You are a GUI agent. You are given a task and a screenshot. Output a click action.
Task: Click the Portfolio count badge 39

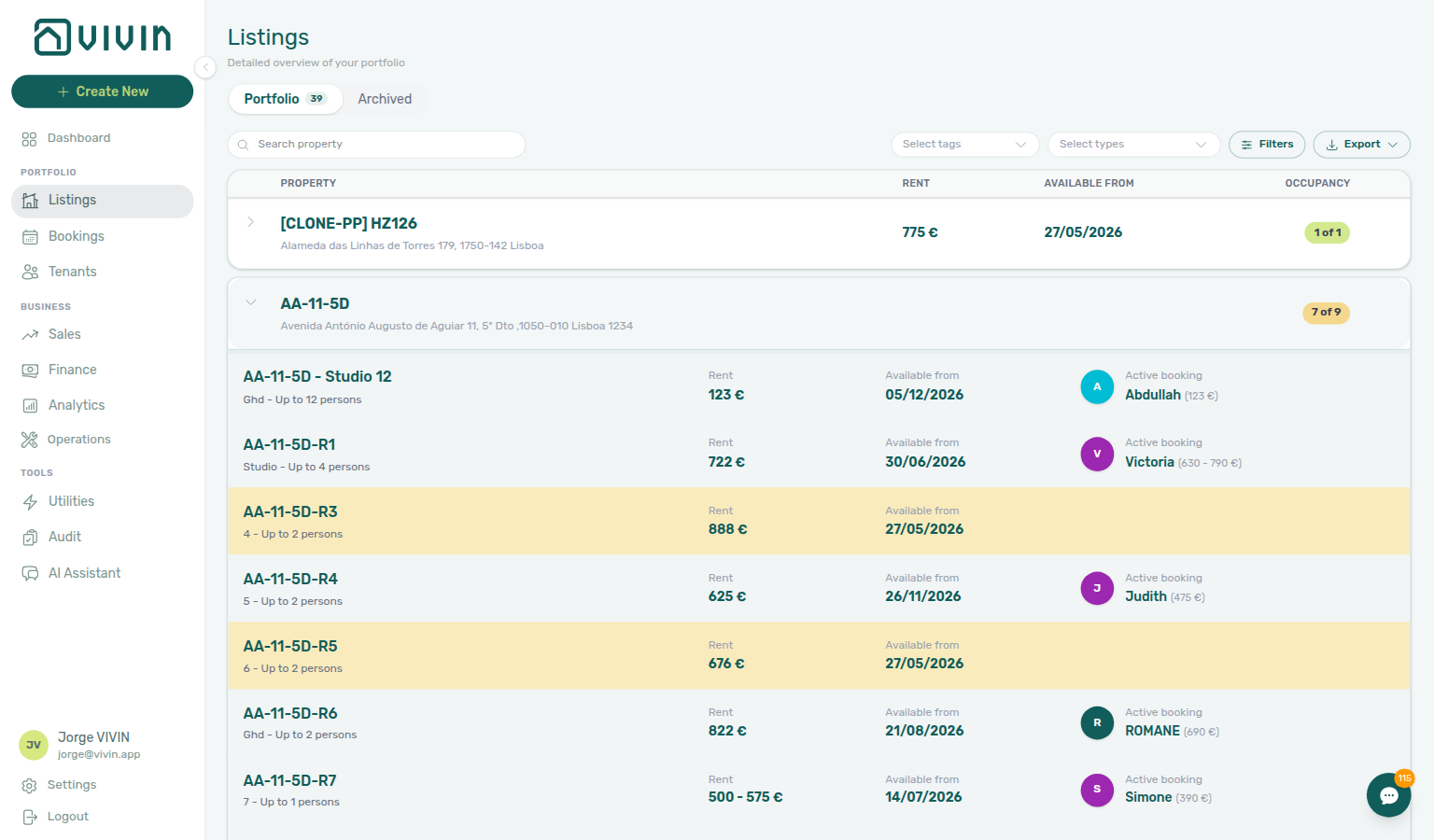(316, 99)
